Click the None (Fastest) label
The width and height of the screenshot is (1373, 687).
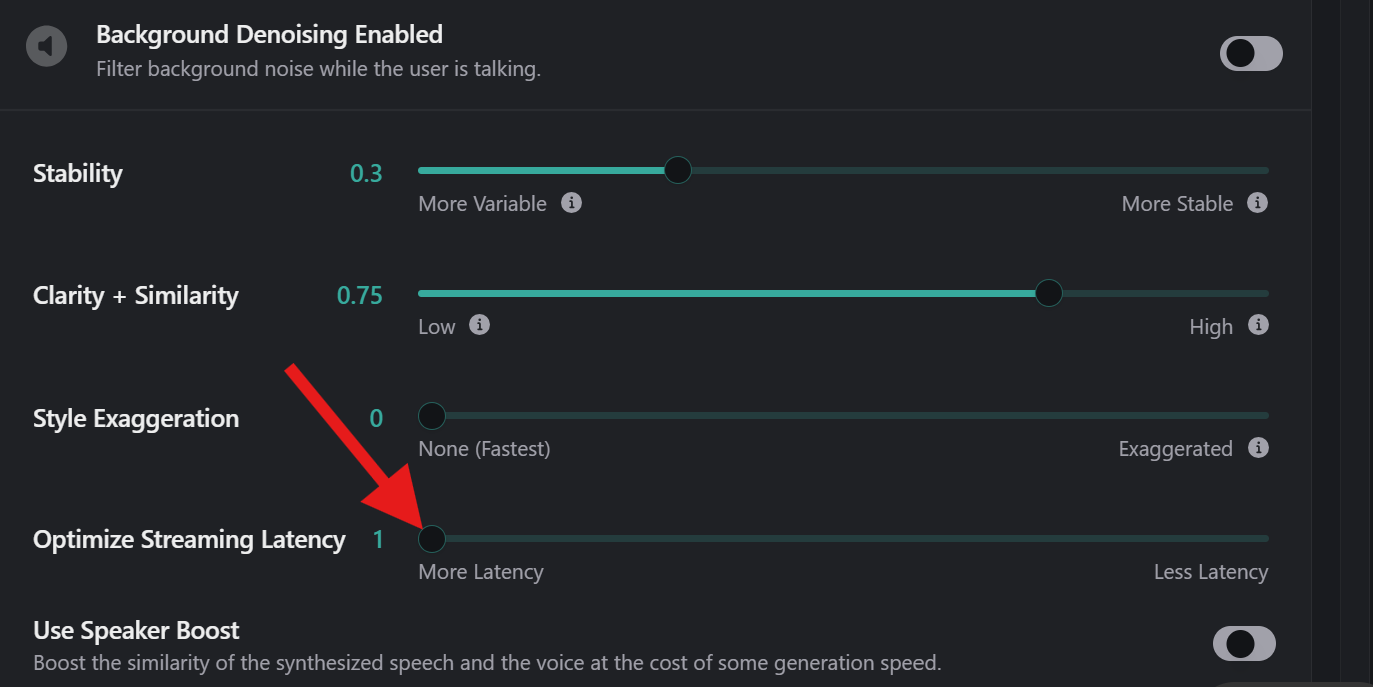point(484,449)
